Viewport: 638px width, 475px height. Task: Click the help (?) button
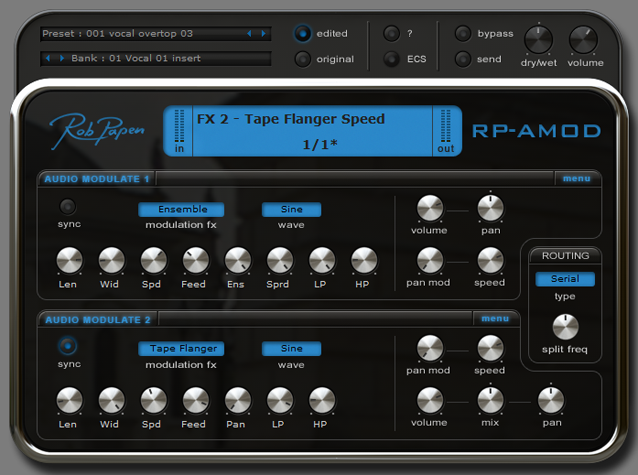[x=392, y=33]
